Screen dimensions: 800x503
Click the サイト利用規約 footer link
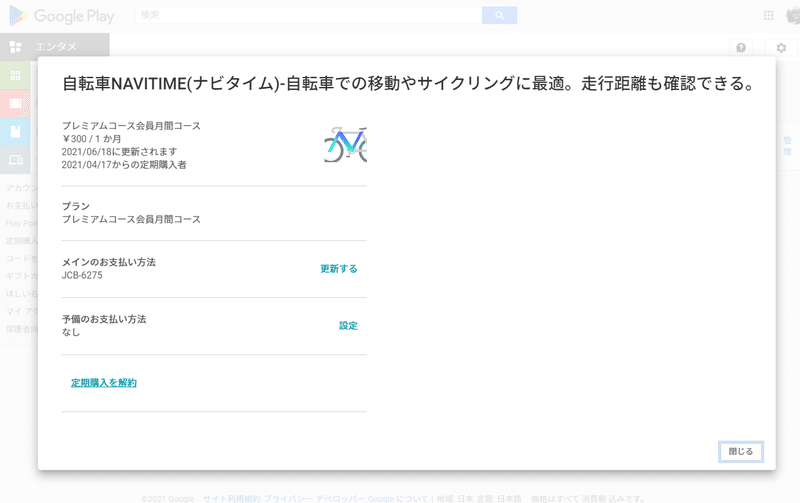coord(232,498)
